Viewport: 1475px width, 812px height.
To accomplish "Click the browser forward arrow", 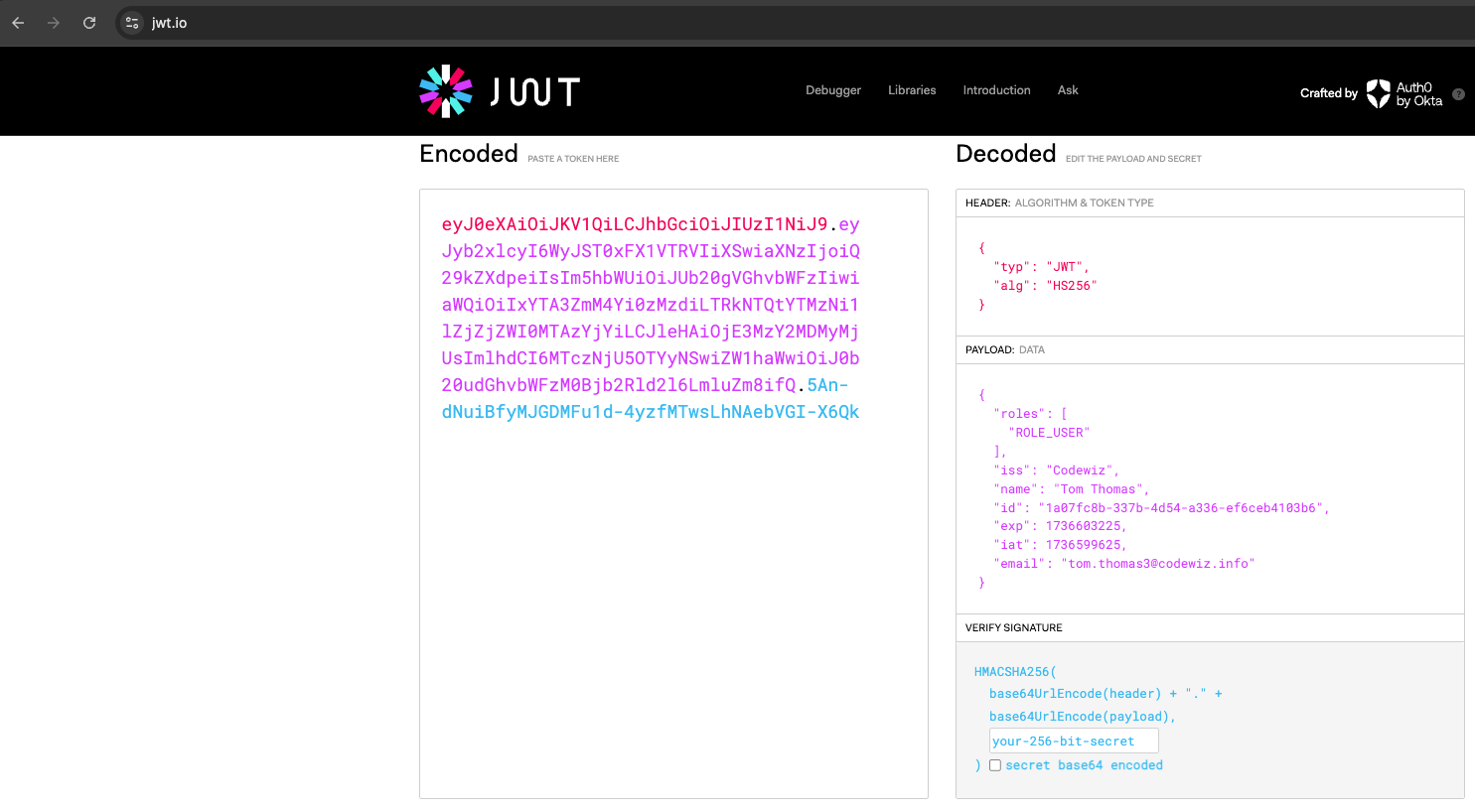I will [x=54, y=23].
